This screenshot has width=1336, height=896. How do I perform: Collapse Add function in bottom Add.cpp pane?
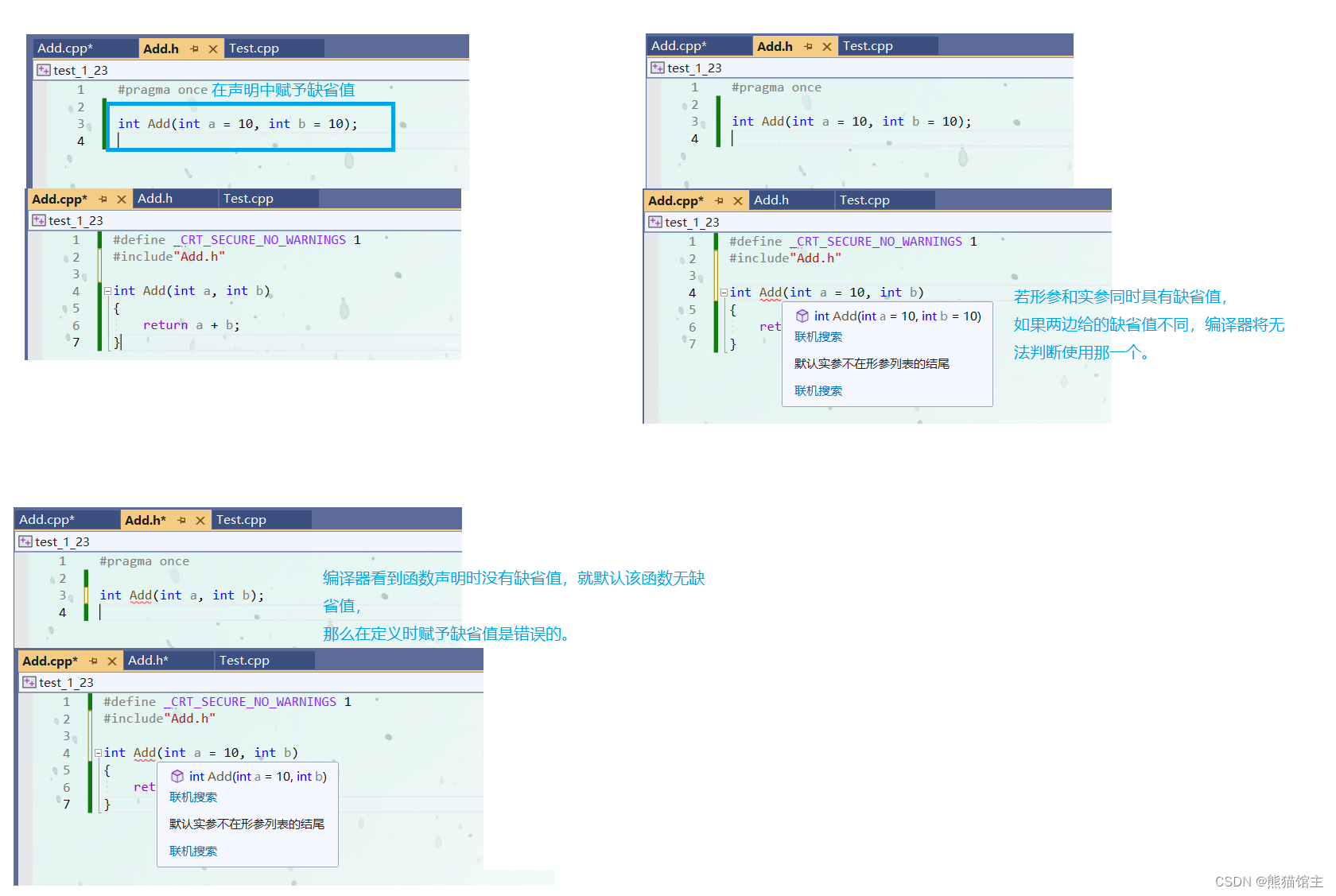coord(98,753)
